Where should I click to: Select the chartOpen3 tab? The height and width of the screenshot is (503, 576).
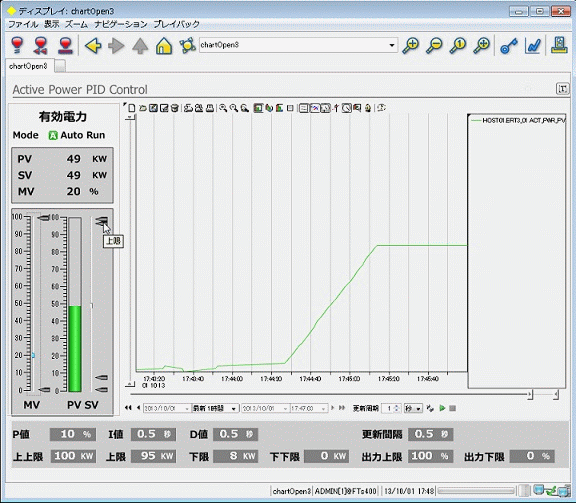29,66
